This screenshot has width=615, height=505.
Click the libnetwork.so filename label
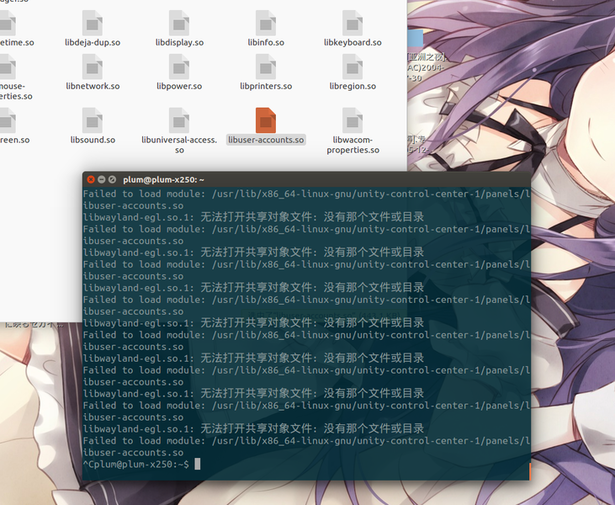[93, 86]
